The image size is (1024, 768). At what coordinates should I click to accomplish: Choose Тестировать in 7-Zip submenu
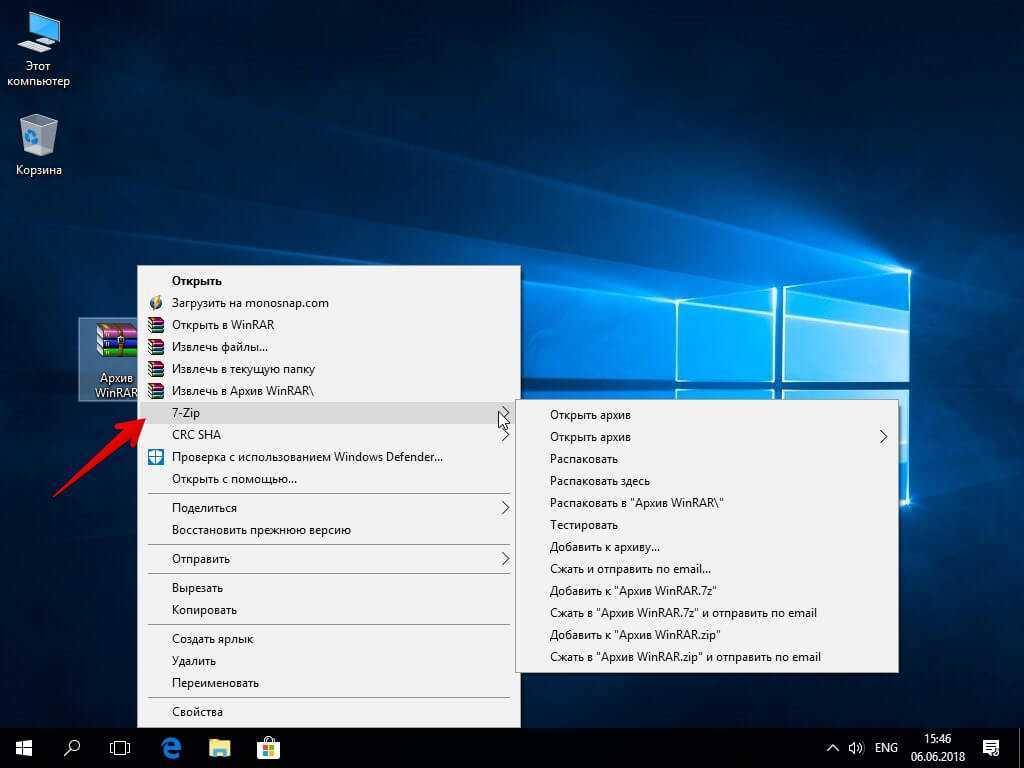707,525
